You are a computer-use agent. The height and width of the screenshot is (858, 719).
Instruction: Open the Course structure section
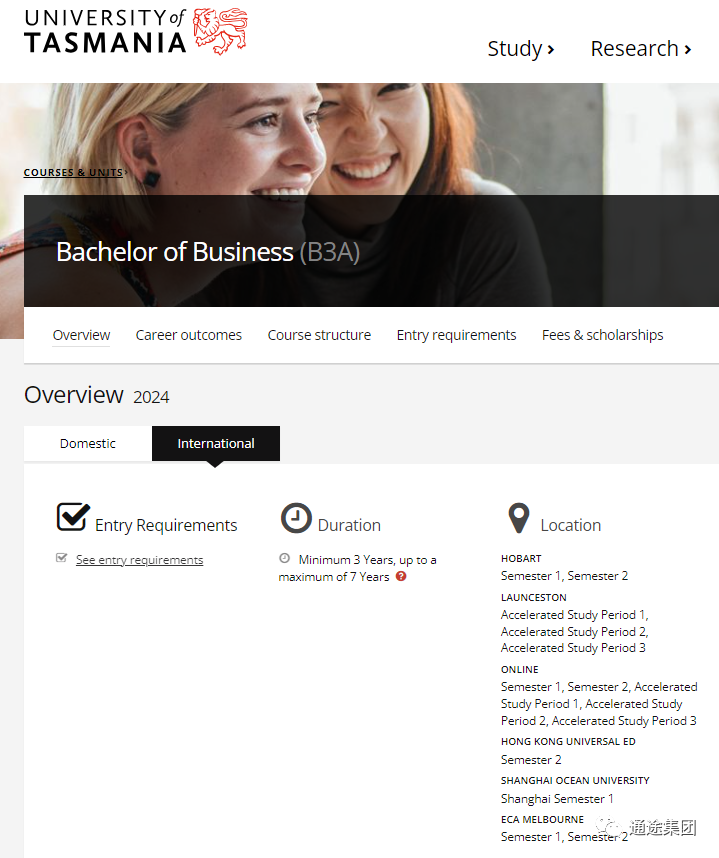319,335
